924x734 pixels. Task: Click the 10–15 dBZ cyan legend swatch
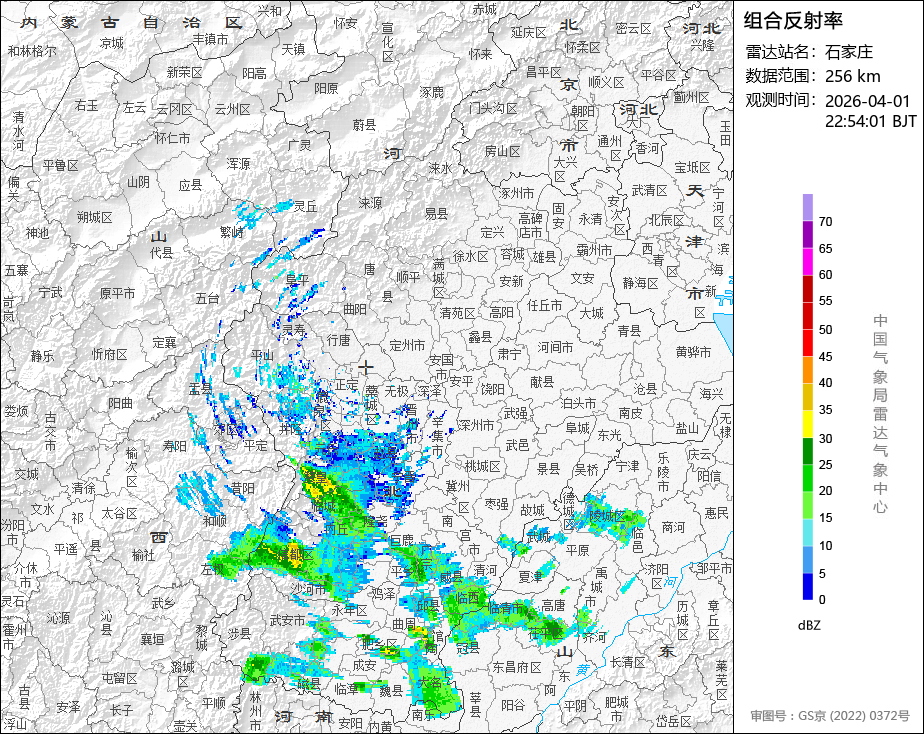[808, 533]
